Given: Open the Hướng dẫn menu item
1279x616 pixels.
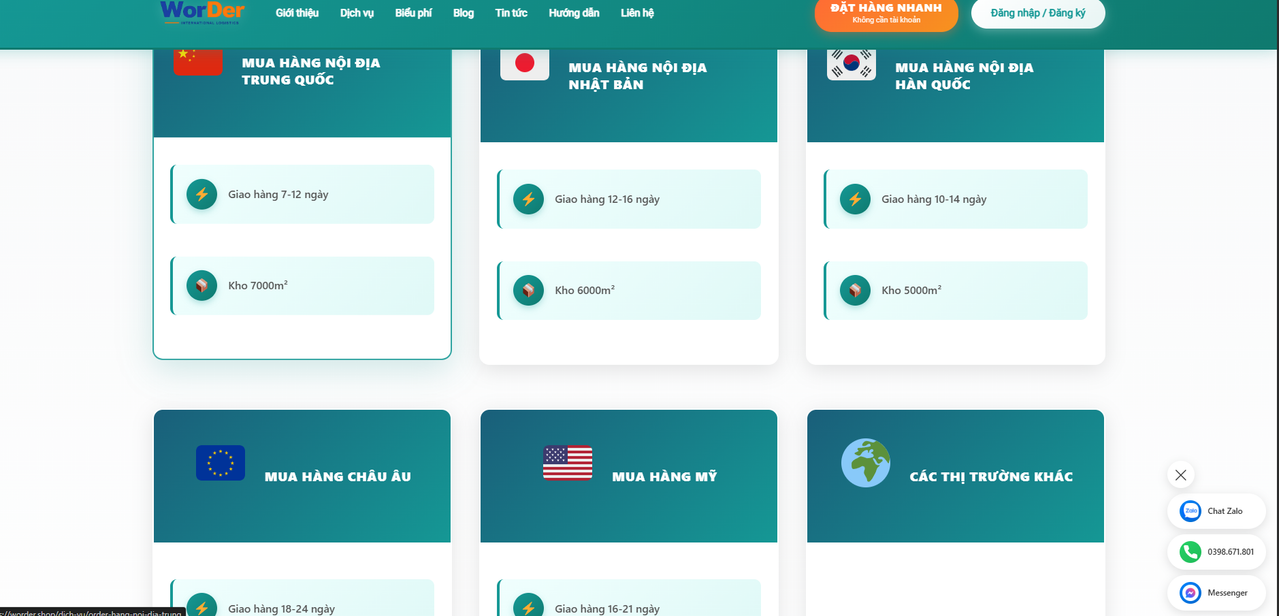Looking at the screenshot, I should point(574,13).
